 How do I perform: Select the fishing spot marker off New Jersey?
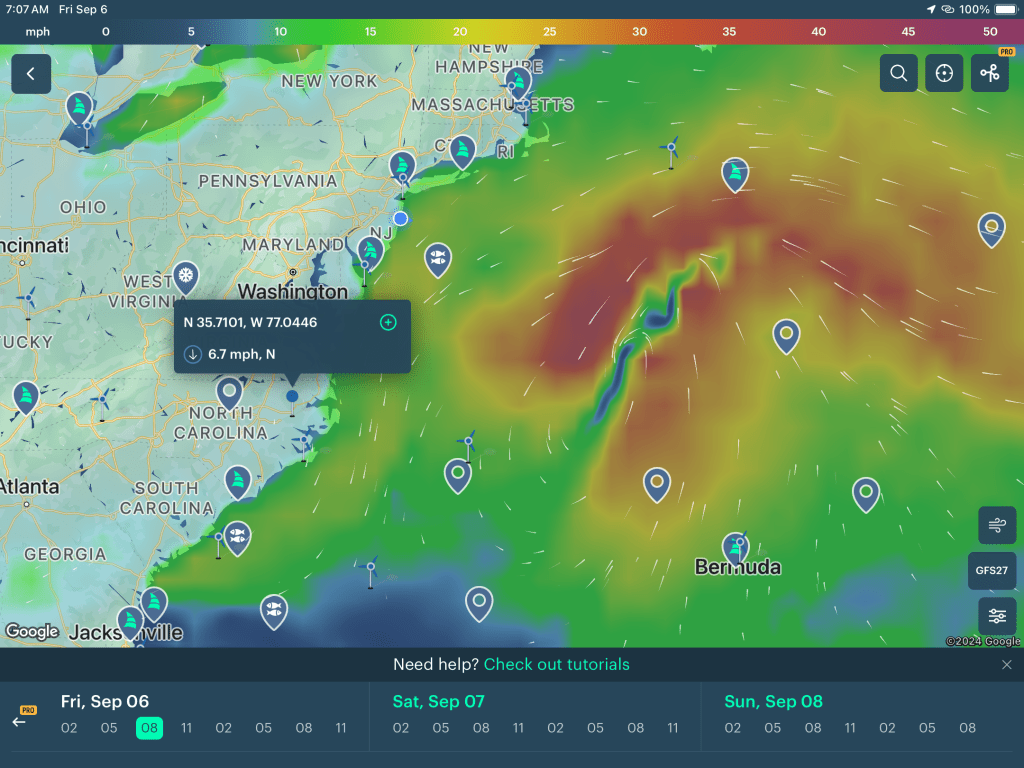(x=437, y=259)
